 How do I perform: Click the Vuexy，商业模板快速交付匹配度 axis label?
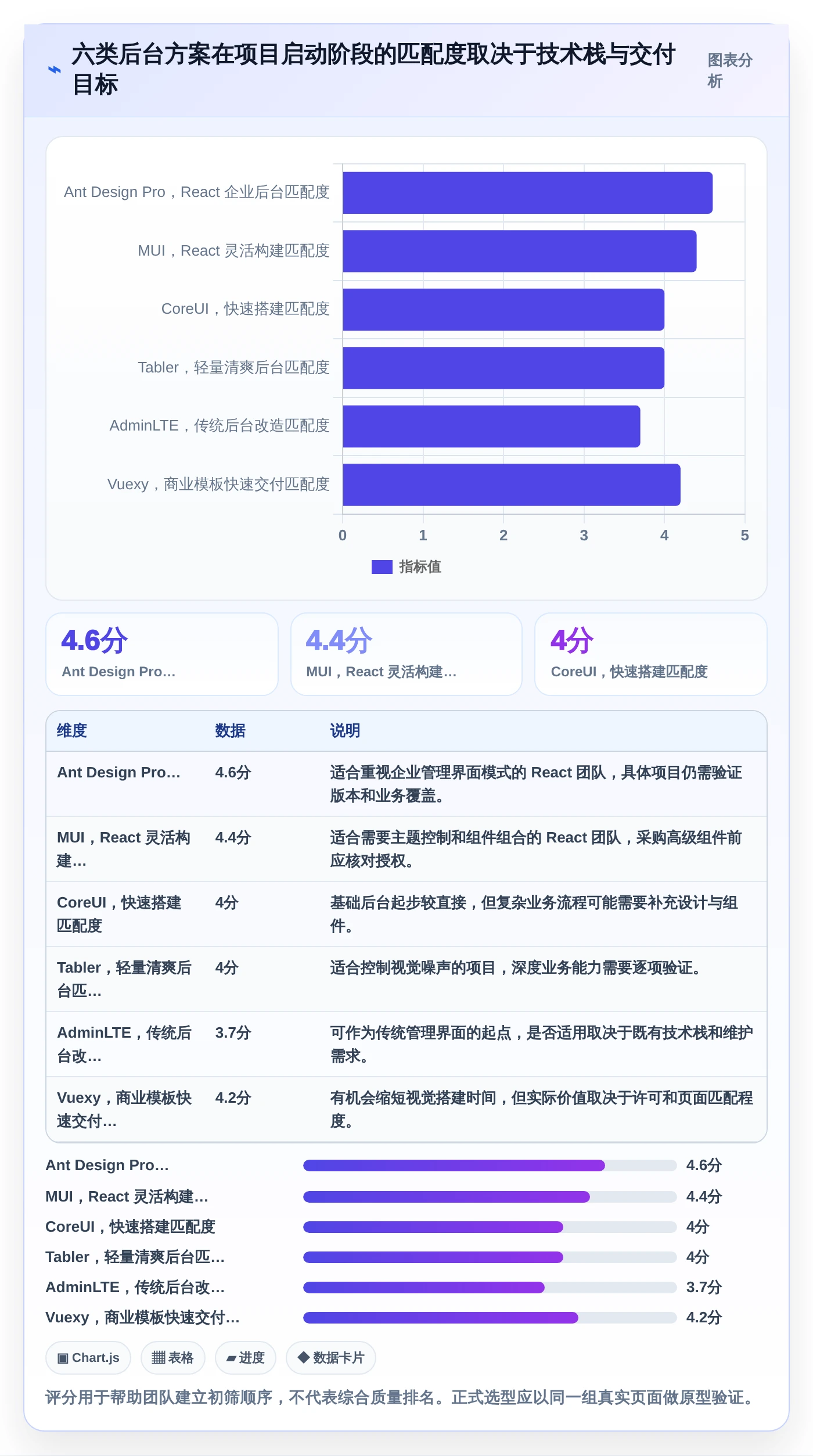click(218, 484)
